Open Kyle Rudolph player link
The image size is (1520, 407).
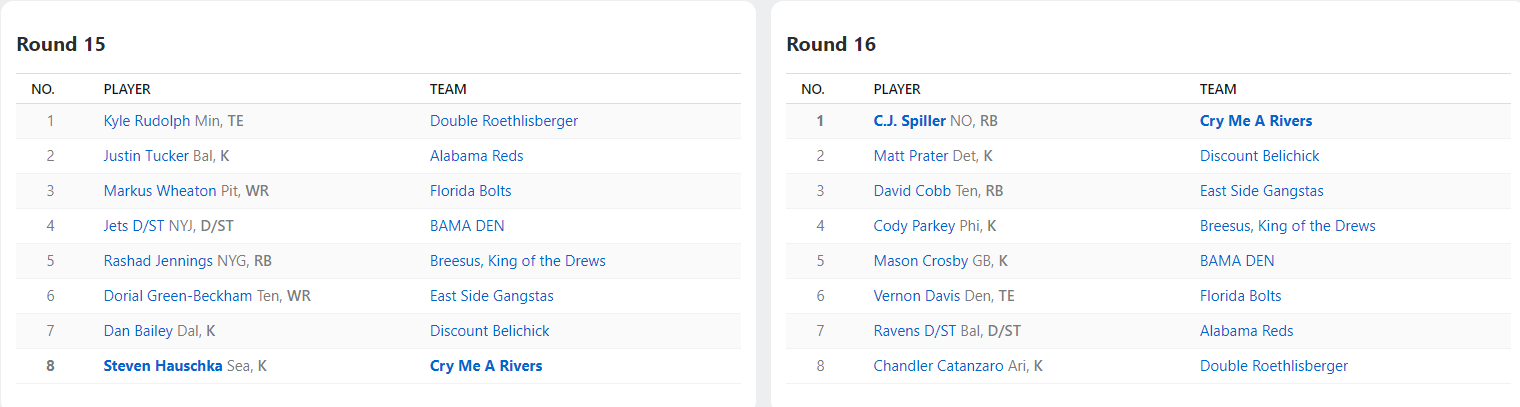[x=146, y=121]
